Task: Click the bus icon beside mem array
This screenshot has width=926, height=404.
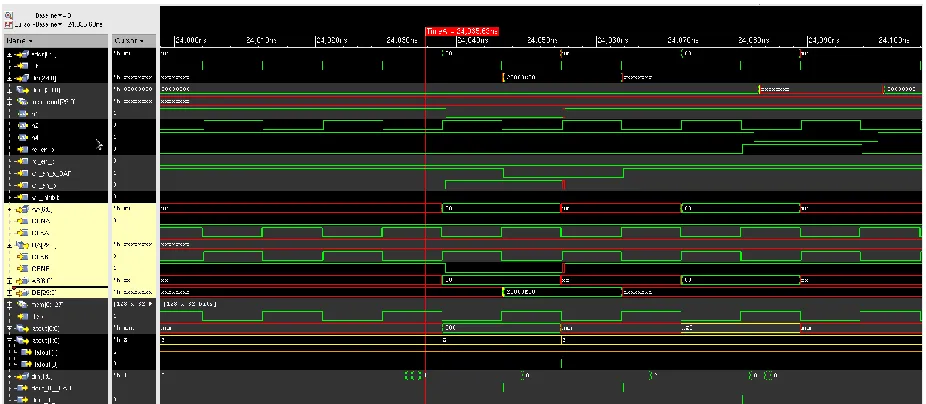Action: pos(22,304)
